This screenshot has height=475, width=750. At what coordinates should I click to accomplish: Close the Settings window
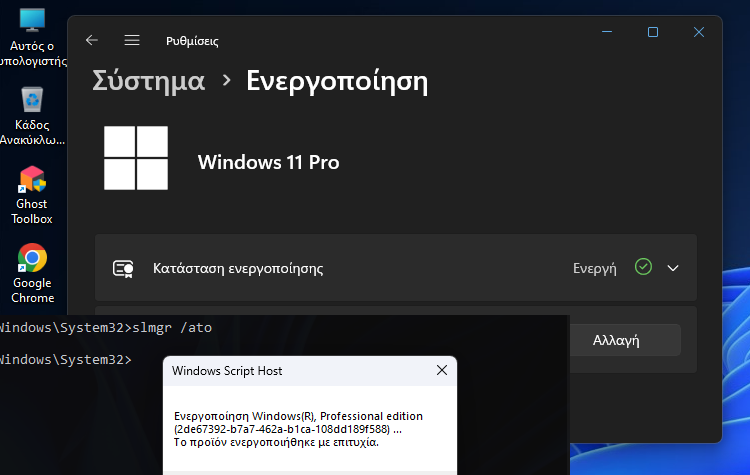699,32
